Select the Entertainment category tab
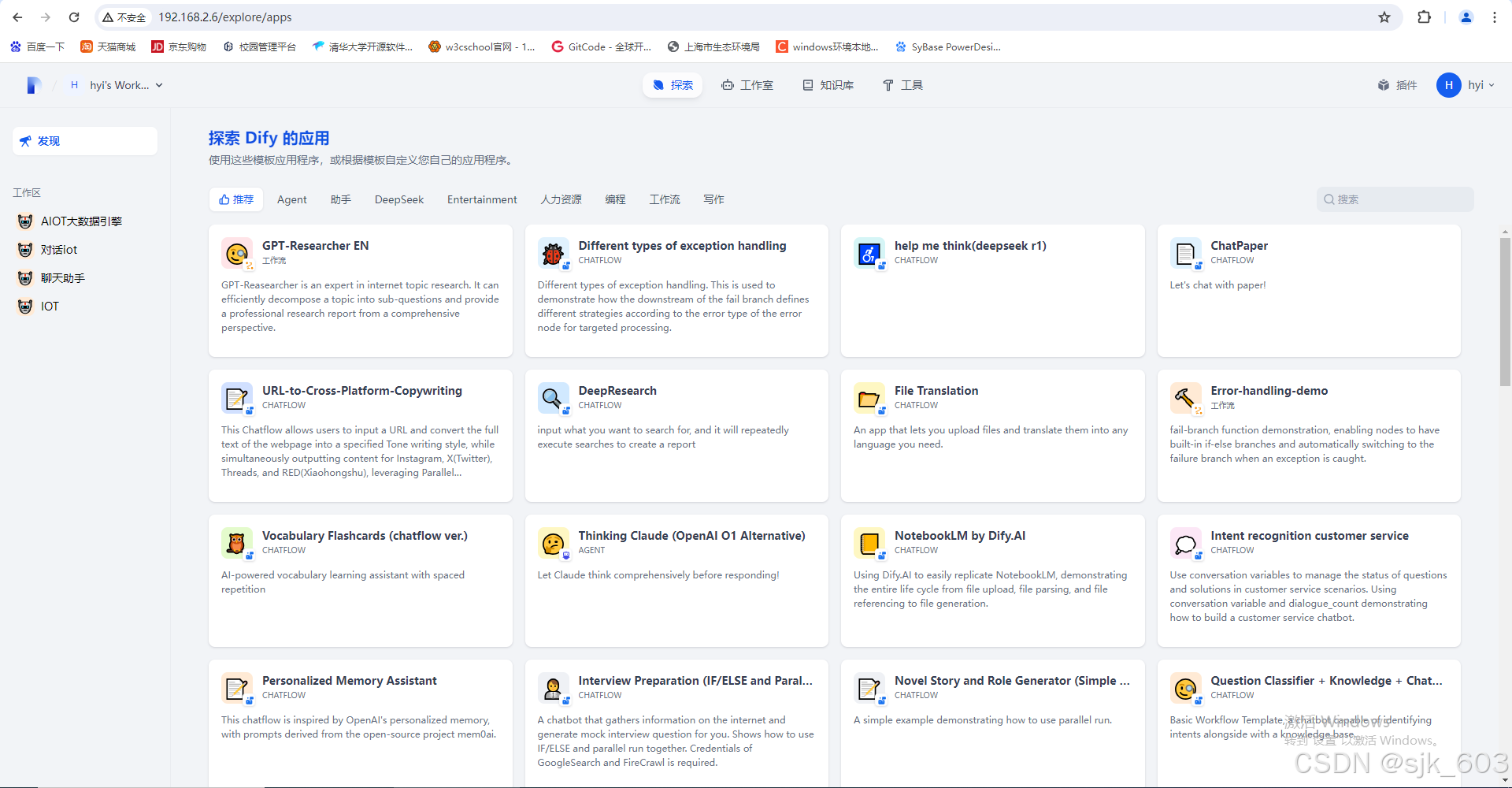Screen dimensions: 1512x788 click(482, 199)
